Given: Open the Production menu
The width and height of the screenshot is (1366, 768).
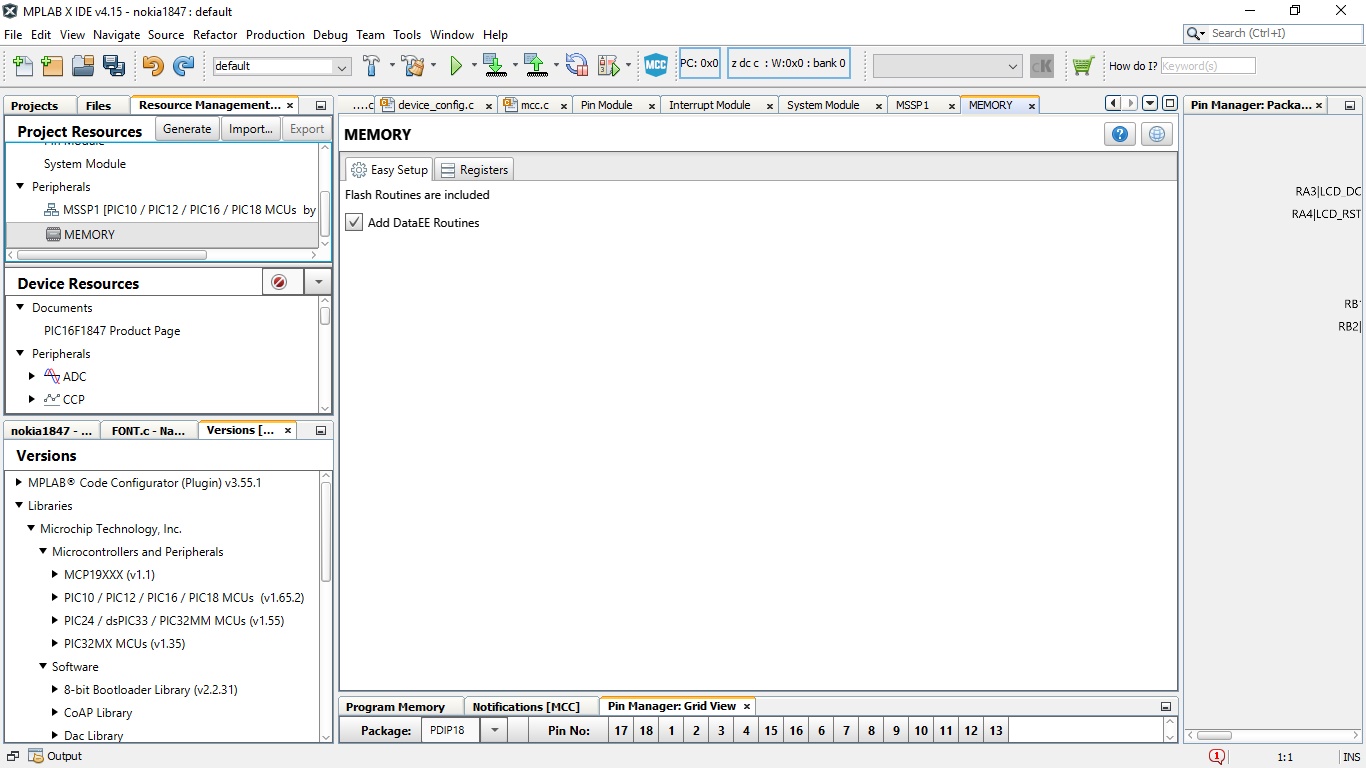Looking at the screenshot, I should point(275,34).
